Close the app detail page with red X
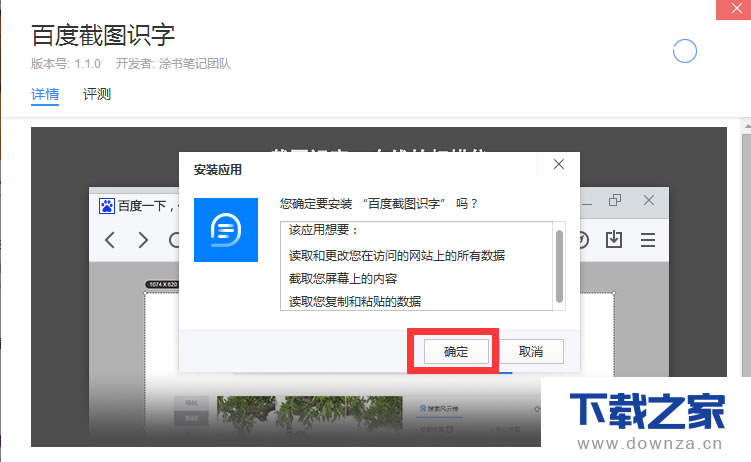 pos(736,9)
